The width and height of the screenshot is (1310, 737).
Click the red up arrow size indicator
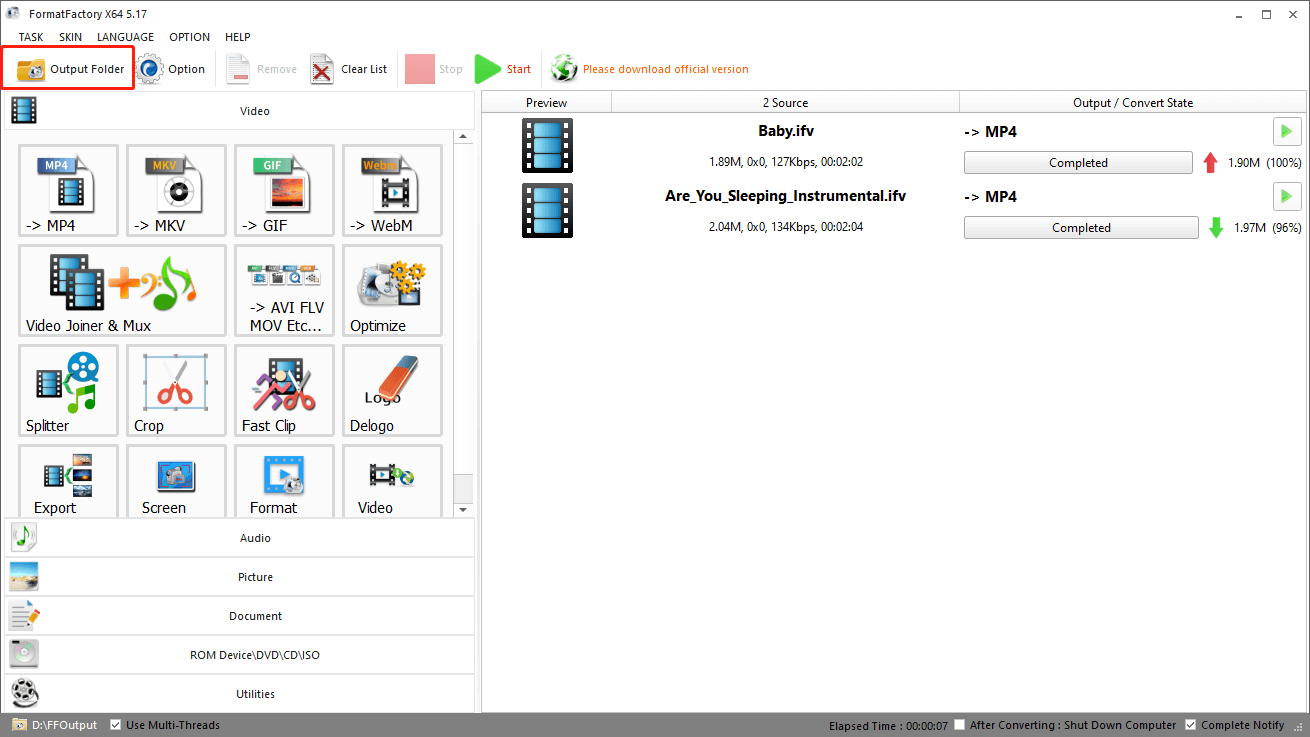click(x=1211, y=163)
